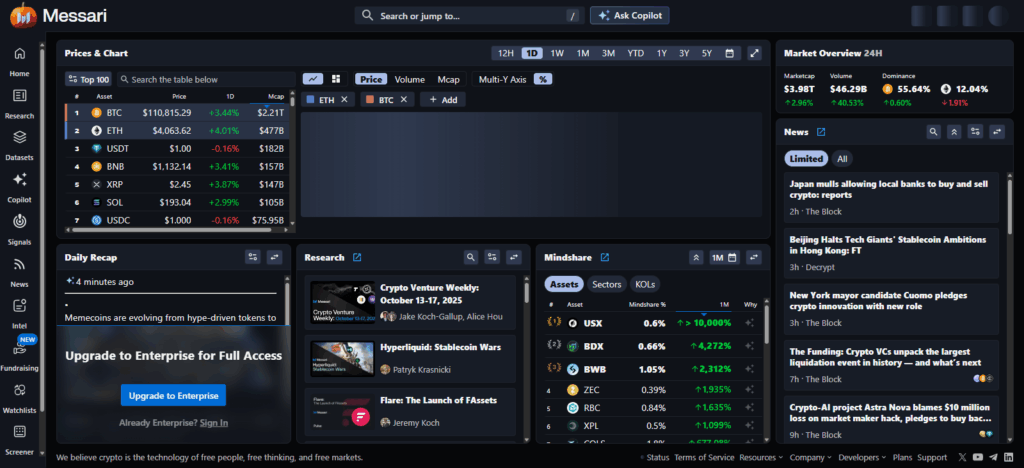Switch to the Sectors tab in Mindshare
The width and height of the screenshot is (1024, 468).
tap(606, 284)
